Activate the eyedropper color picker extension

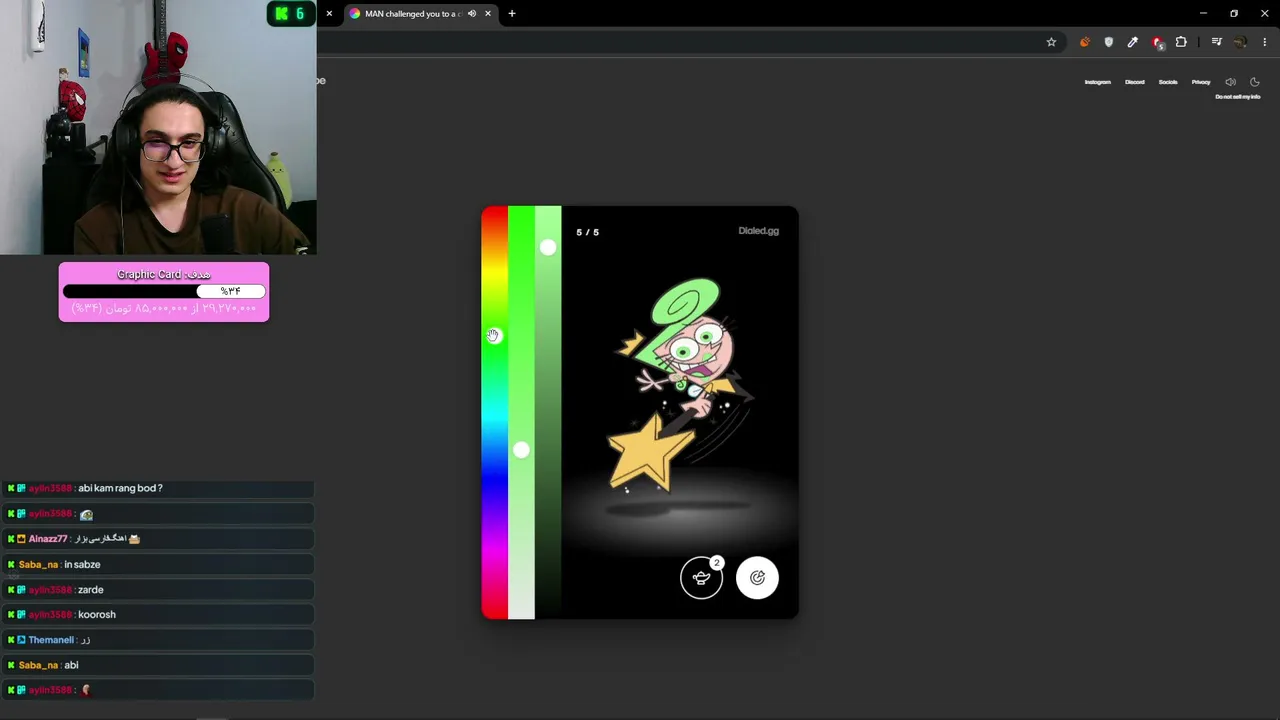pos(1132,42)
